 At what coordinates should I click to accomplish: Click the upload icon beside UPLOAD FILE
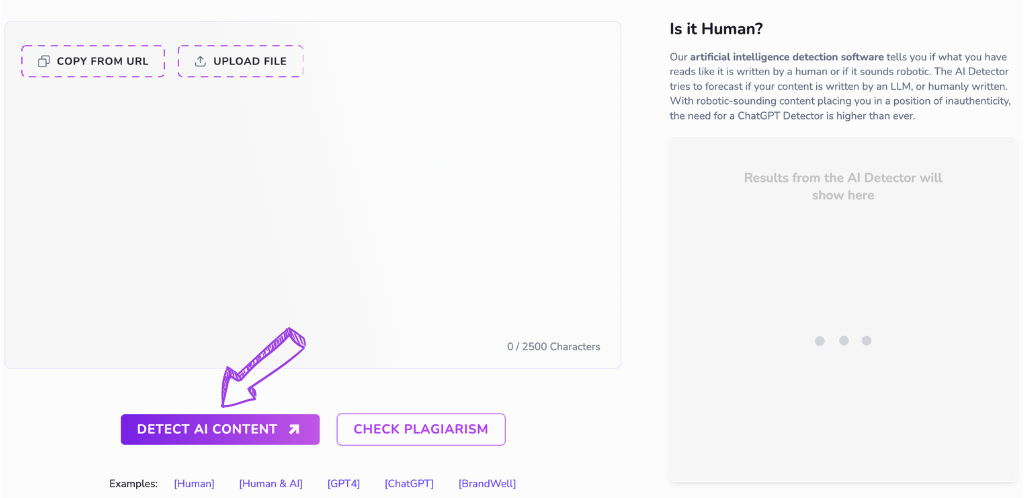tap(200, 61)
